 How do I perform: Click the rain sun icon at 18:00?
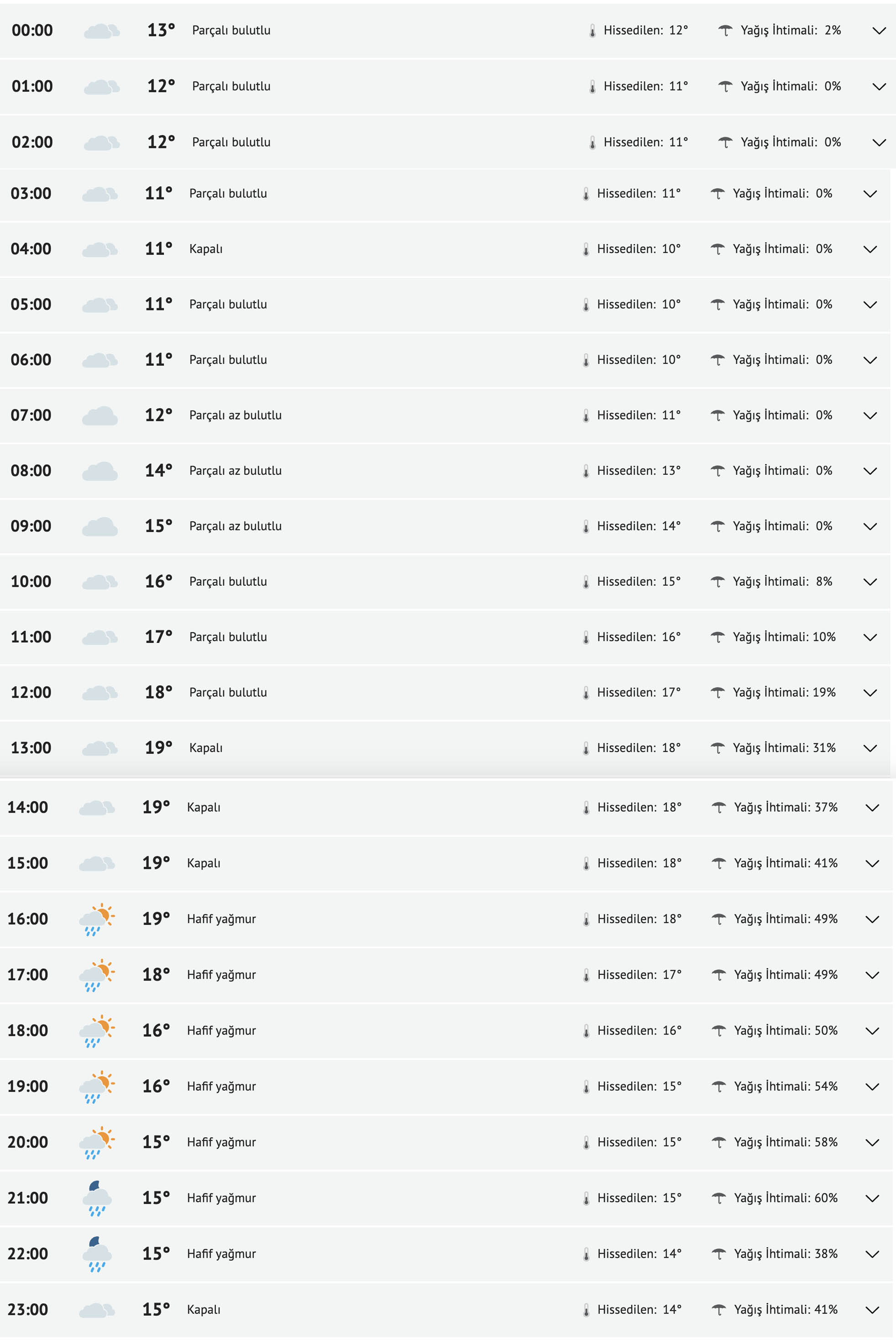pos(97,1031)
